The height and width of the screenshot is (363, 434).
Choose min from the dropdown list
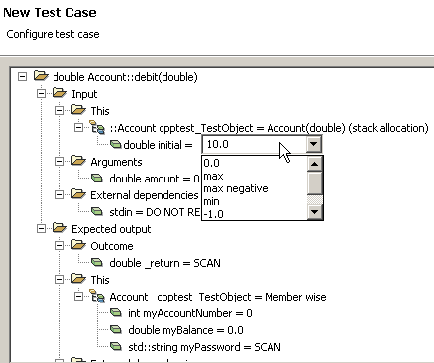[254, 201]
